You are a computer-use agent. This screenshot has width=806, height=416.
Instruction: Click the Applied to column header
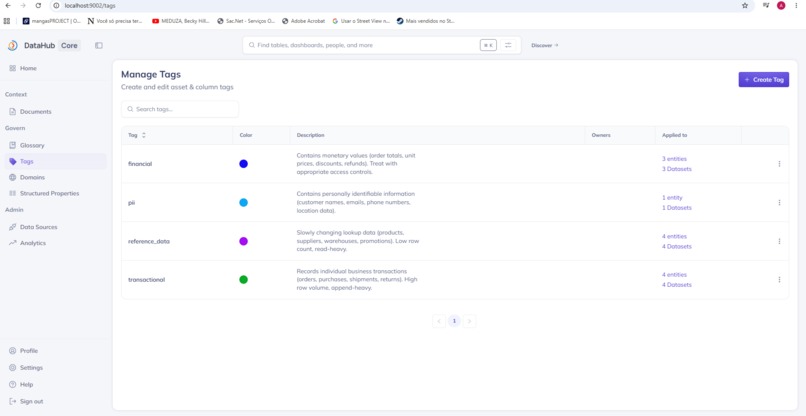(x=674, y=135)
